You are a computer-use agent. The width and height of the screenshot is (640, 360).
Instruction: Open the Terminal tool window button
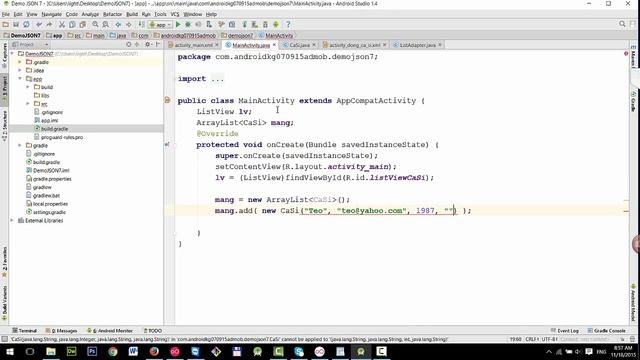(x=24, y=331)
